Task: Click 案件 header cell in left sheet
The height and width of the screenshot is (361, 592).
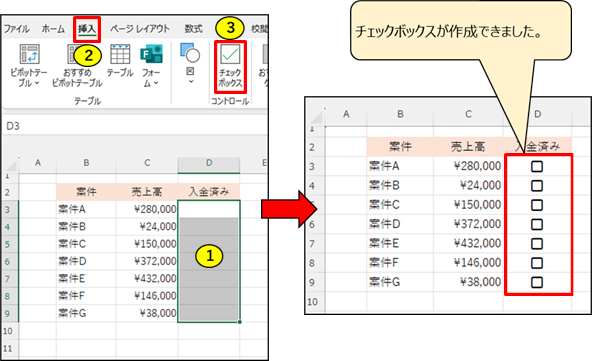Action: (x=86, y=192)
